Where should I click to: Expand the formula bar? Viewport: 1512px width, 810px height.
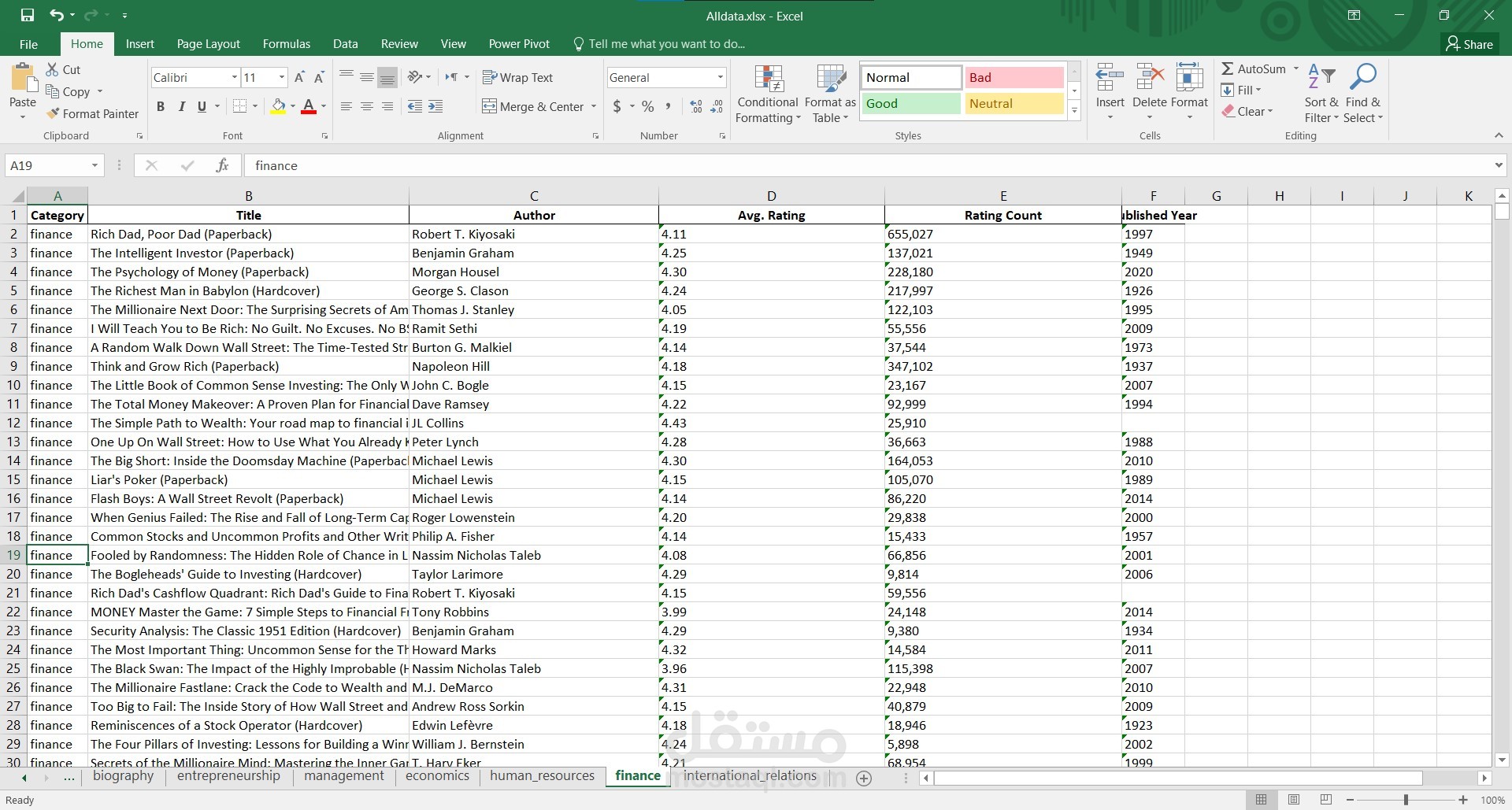click(1498, 165)
